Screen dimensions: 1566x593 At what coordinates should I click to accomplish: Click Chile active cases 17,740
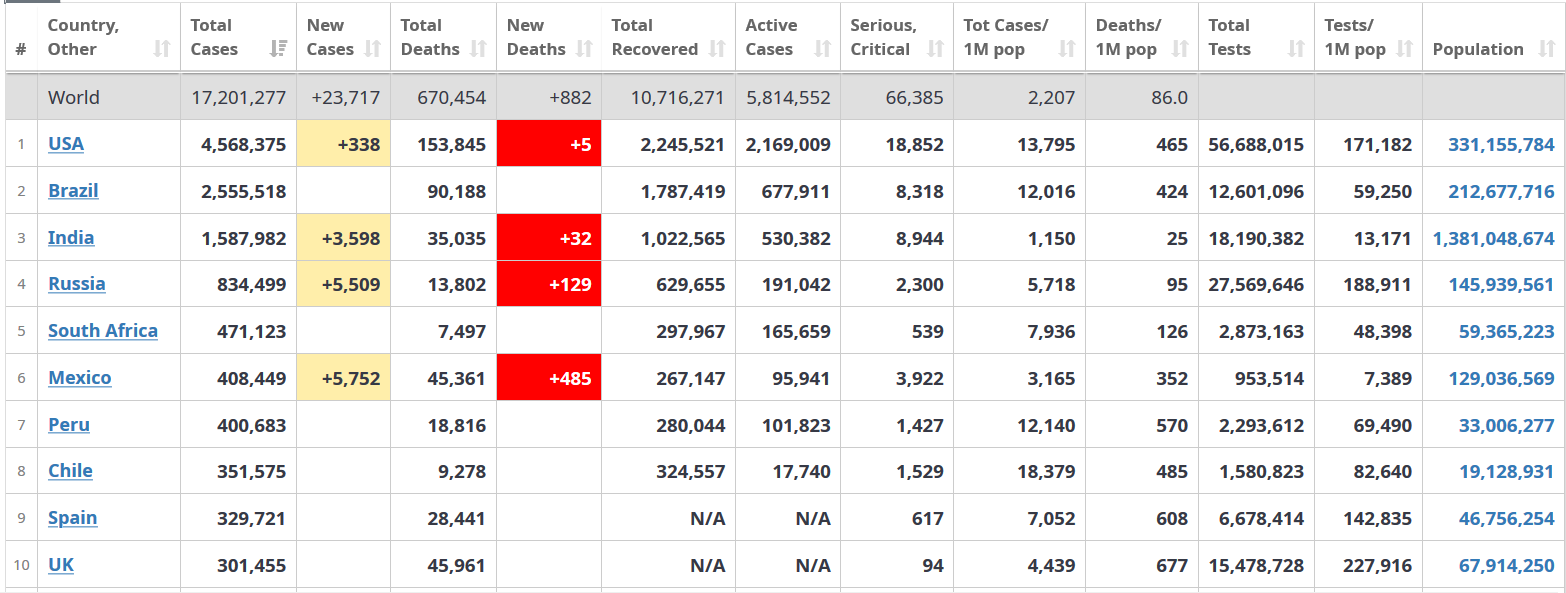(802, 472)
